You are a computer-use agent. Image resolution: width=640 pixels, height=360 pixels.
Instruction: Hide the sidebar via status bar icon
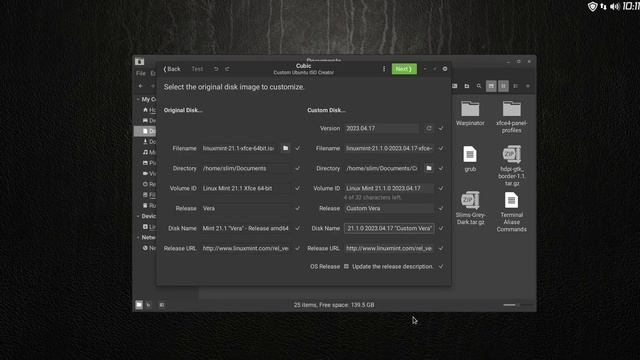click(162, 305)
